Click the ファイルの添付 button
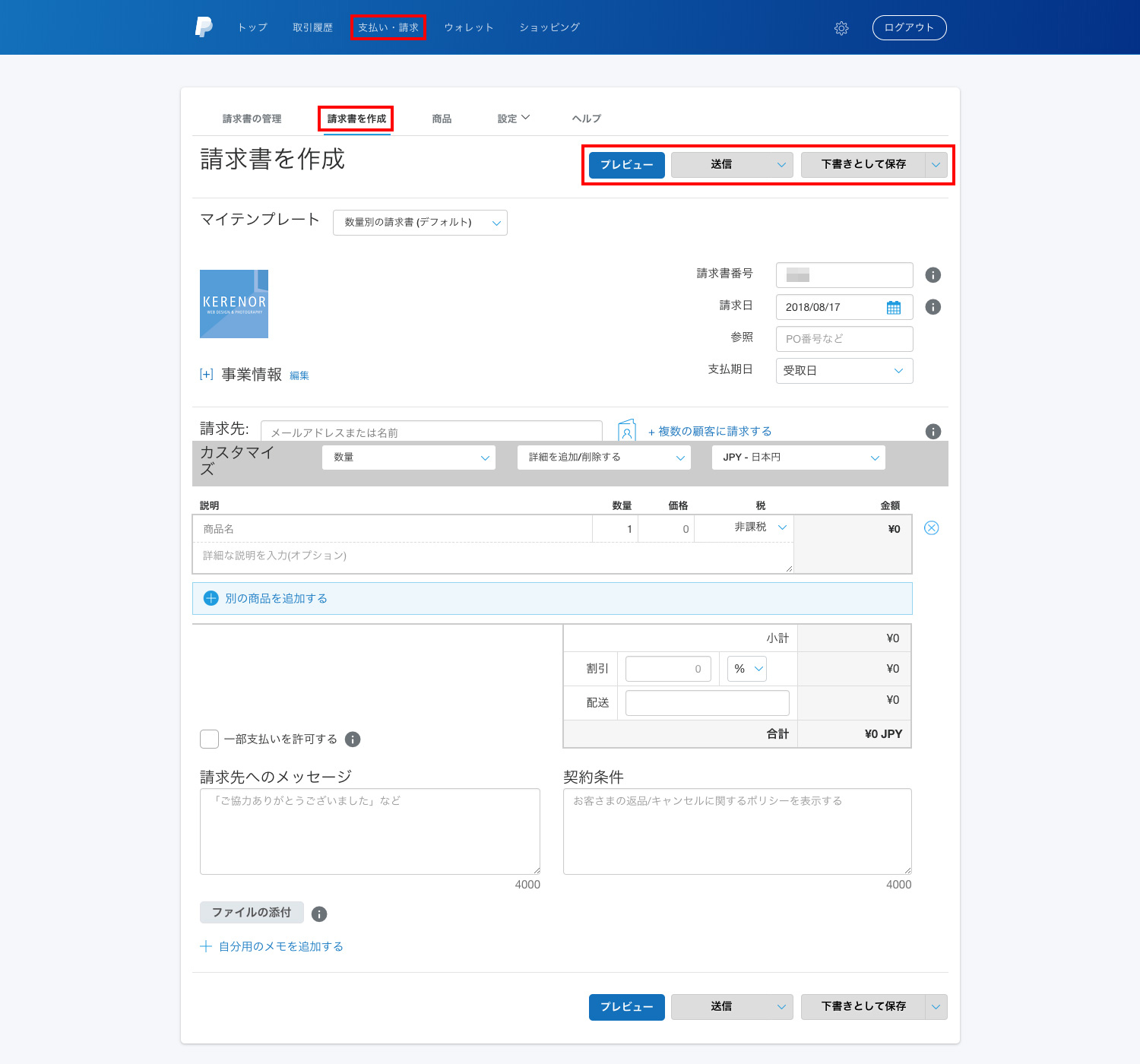The width and height of the screenshot is (1140, 1064). 252,912
